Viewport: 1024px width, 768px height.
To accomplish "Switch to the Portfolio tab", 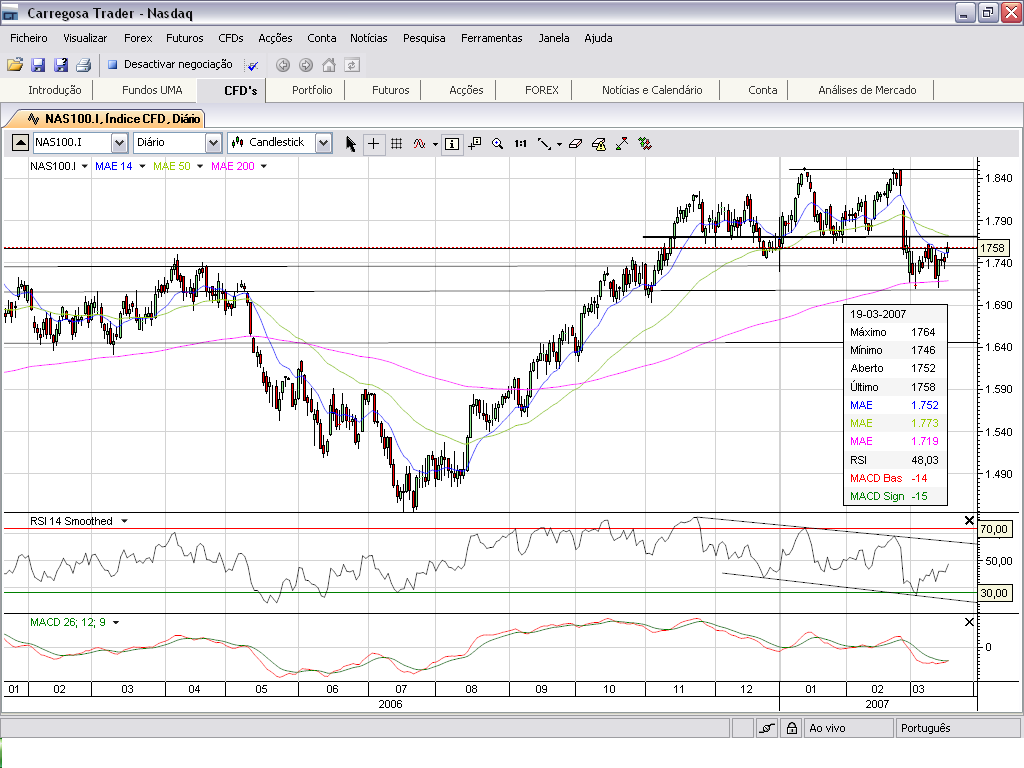I will click(x=312, y=90).
